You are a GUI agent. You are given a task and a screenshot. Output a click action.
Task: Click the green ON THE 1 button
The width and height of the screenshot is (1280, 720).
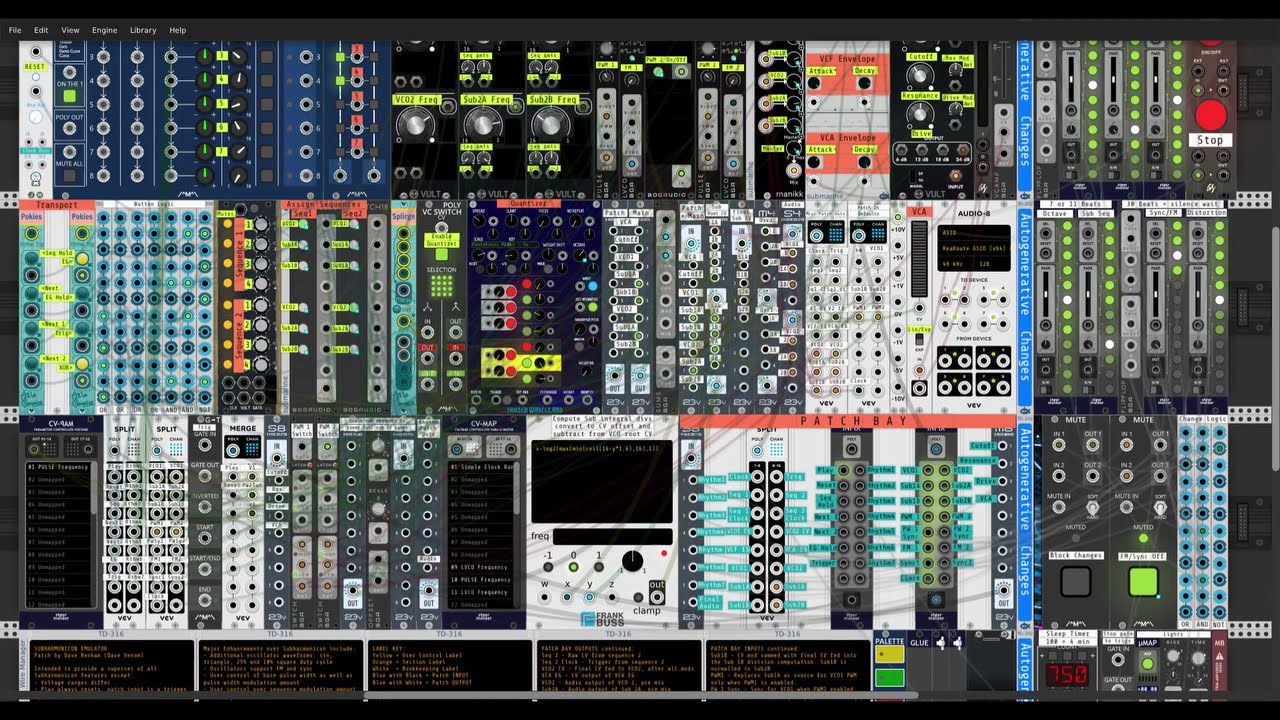[70, 98]
